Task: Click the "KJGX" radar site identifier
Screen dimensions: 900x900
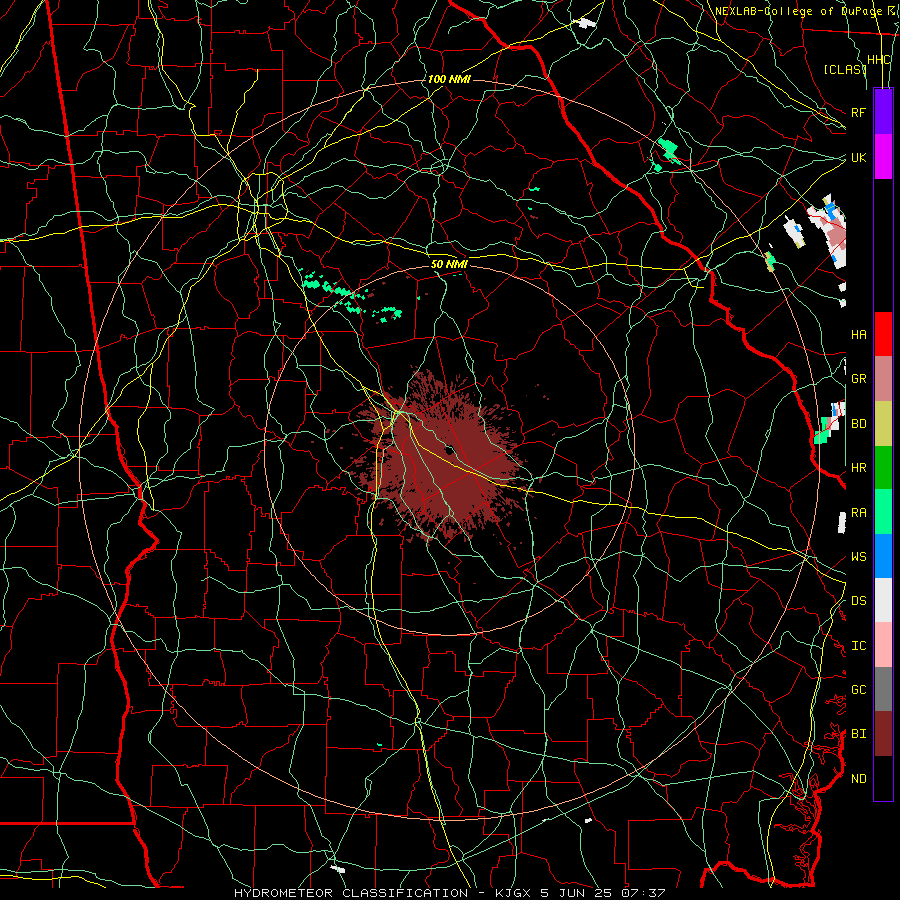Action: [x=514, y=893]
